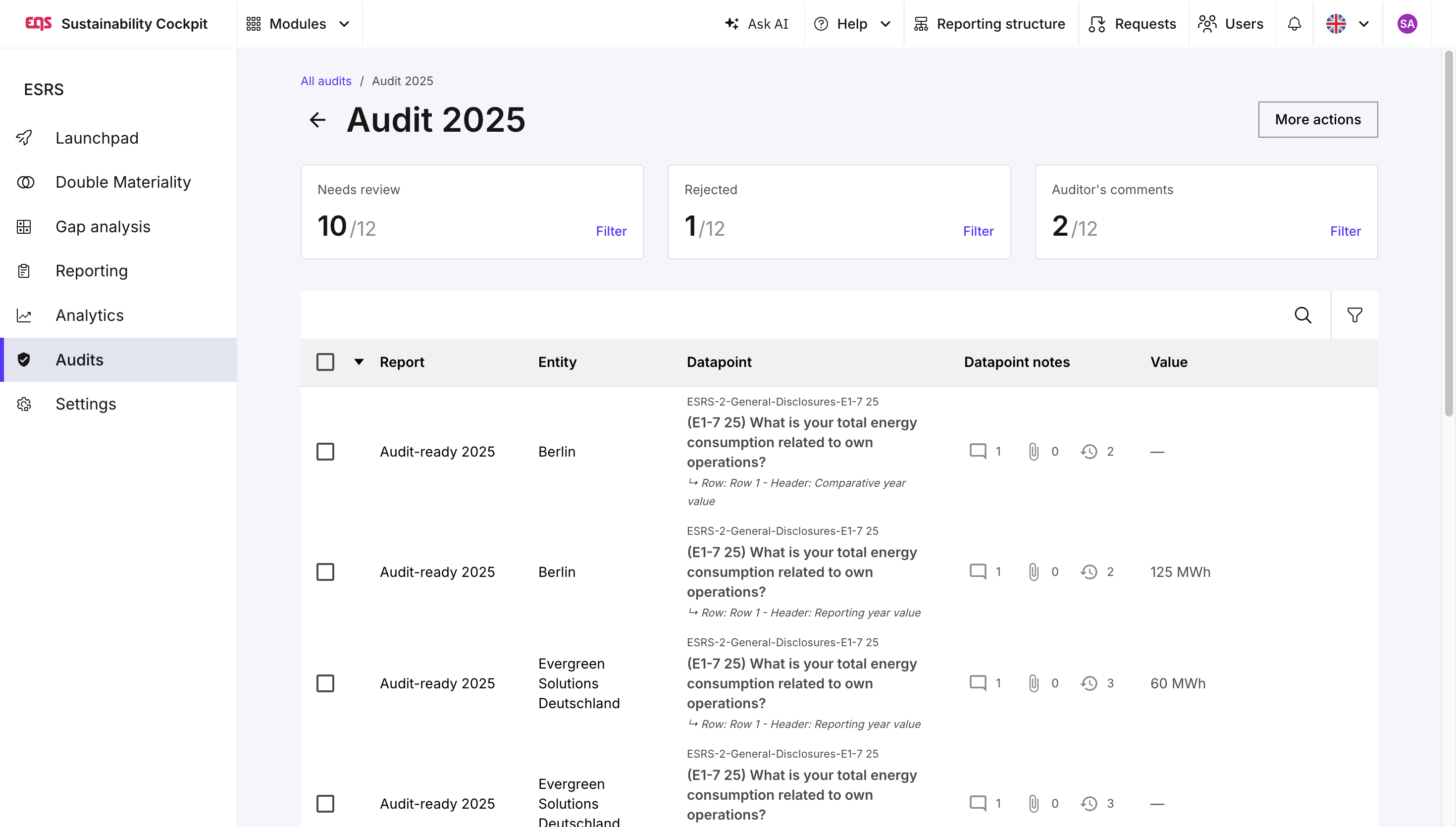This screenshot has height=827, width=1456.
Task: Open attachments for Berlin comparative year row
Action: 1034,452
